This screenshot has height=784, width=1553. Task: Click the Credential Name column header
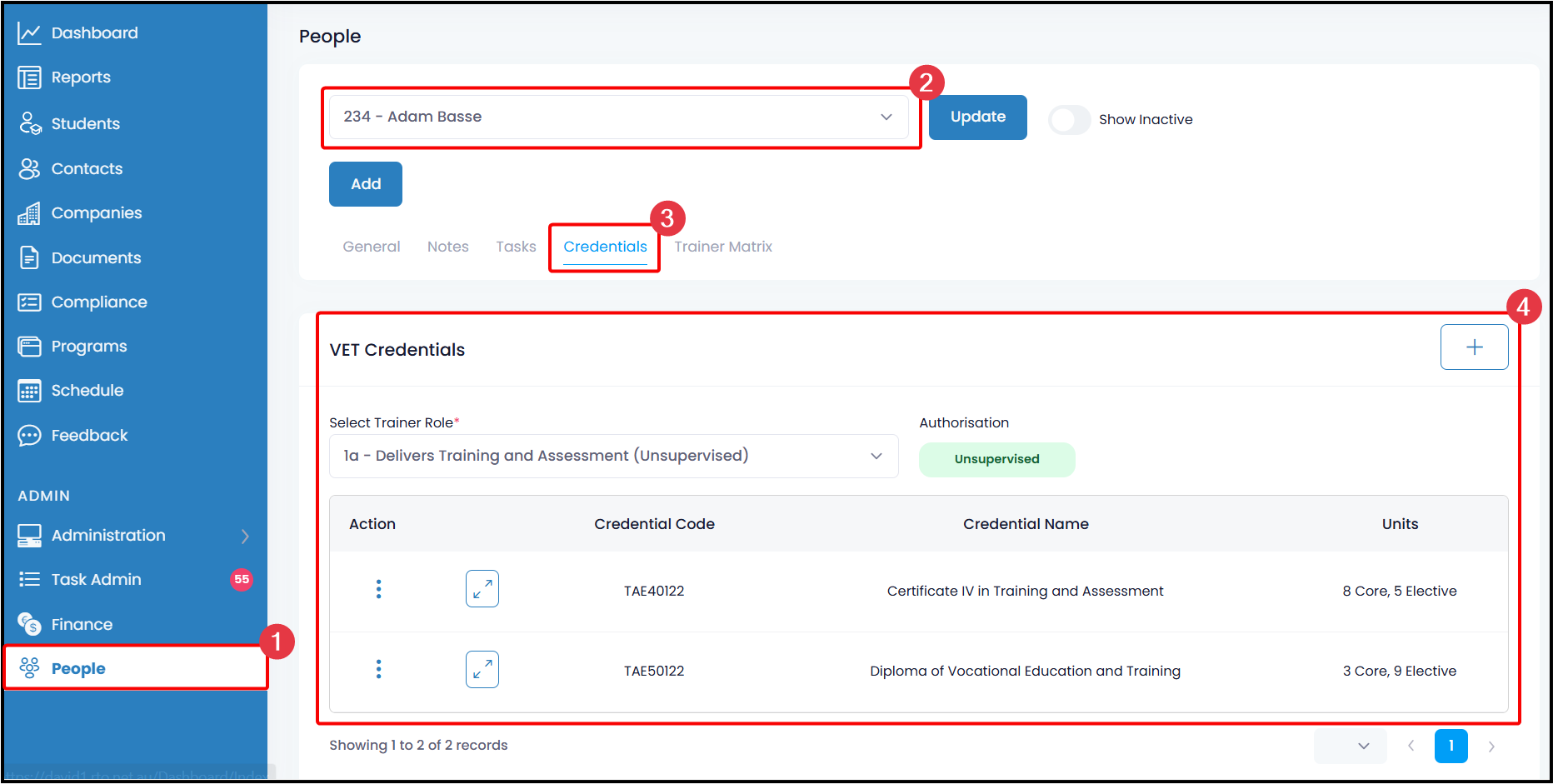coord(1026,524)
